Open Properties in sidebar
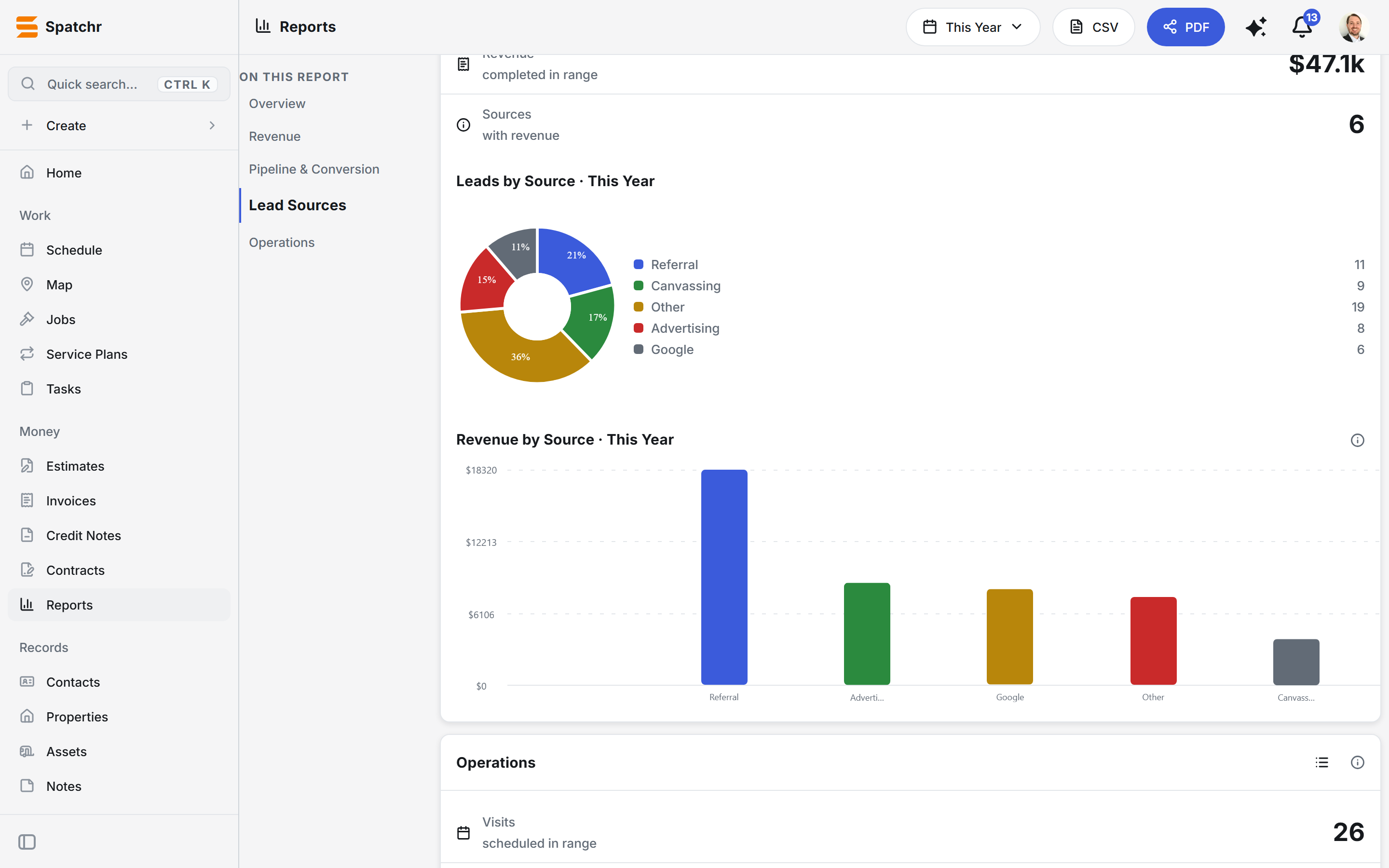Screen dimensions: 1389x868 click(119, 717)
